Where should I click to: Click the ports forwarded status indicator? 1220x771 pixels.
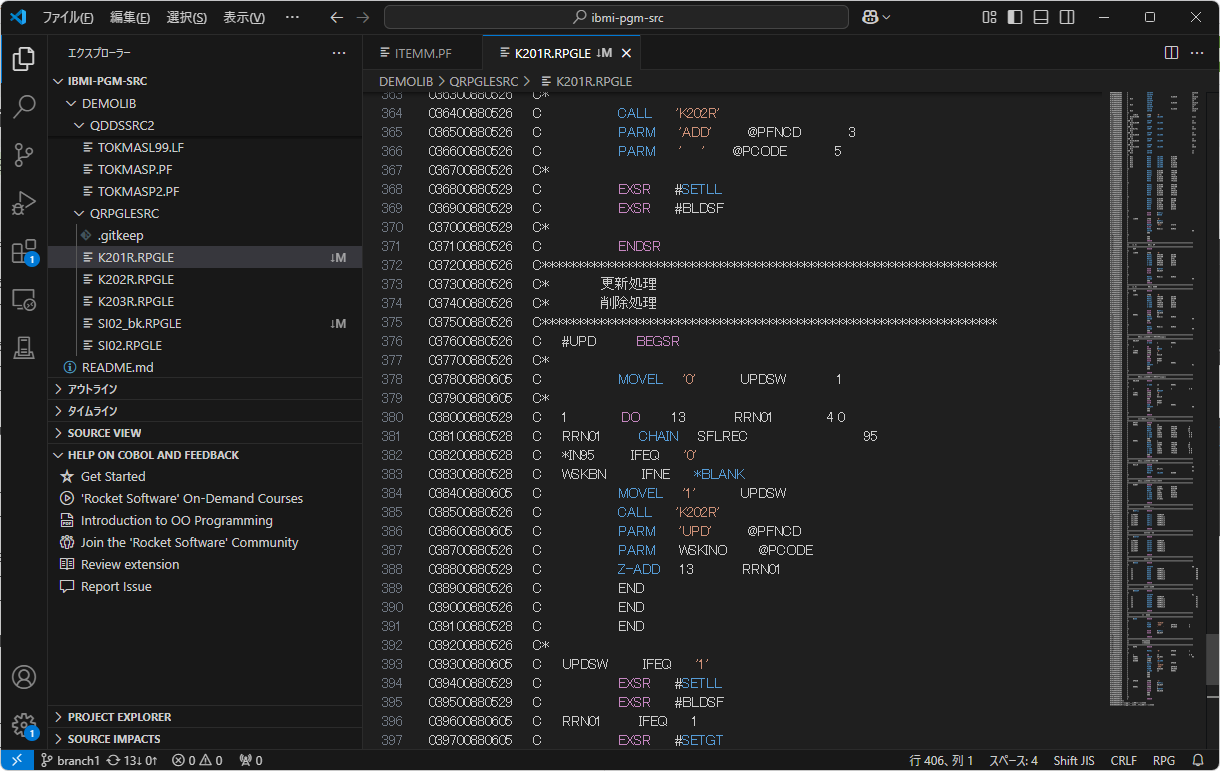coord(251,761)
